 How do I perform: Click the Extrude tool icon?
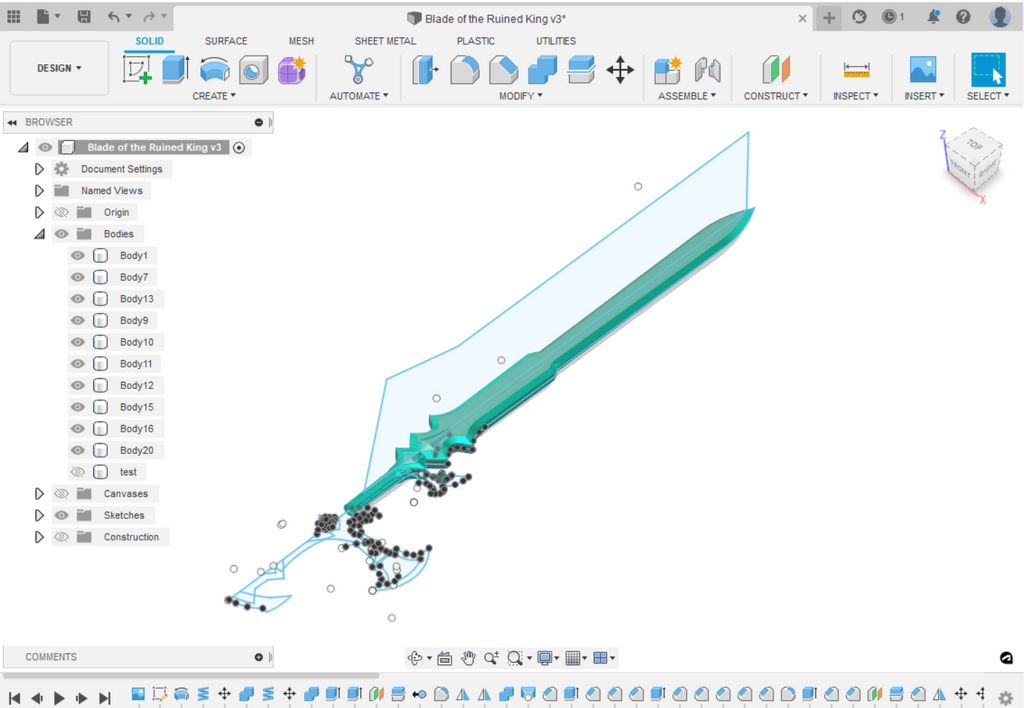coord(176,69)
